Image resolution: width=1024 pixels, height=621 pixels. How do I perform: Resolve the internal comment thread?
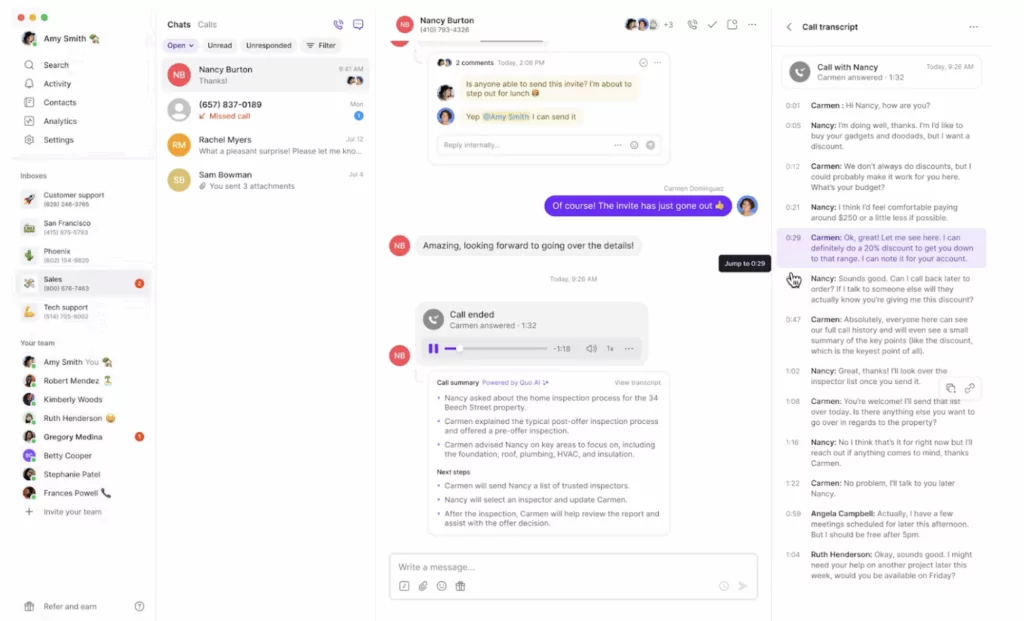[x=643, y=63]
